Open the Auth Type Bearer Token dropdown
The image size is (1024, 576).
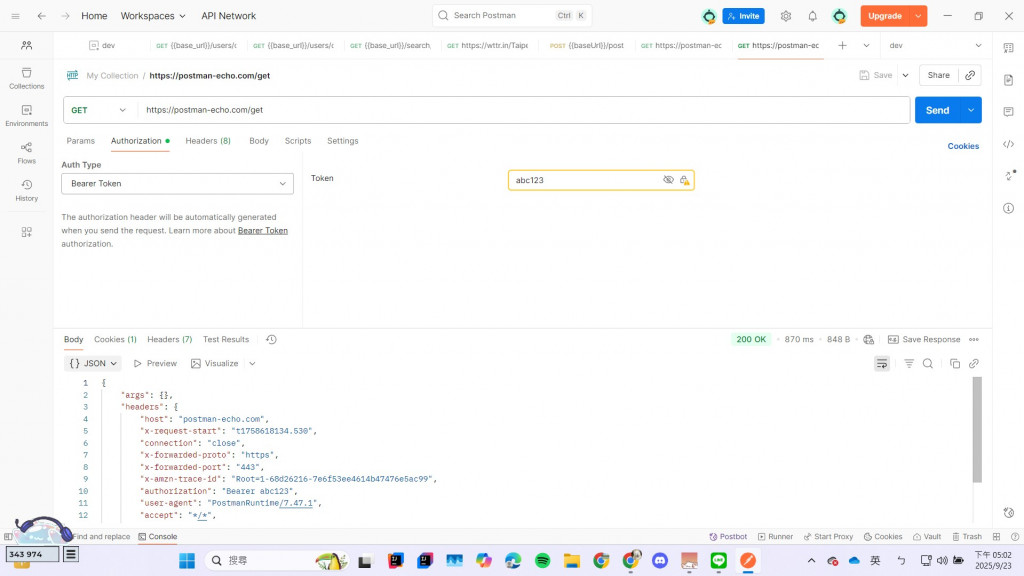pos(178,184)
